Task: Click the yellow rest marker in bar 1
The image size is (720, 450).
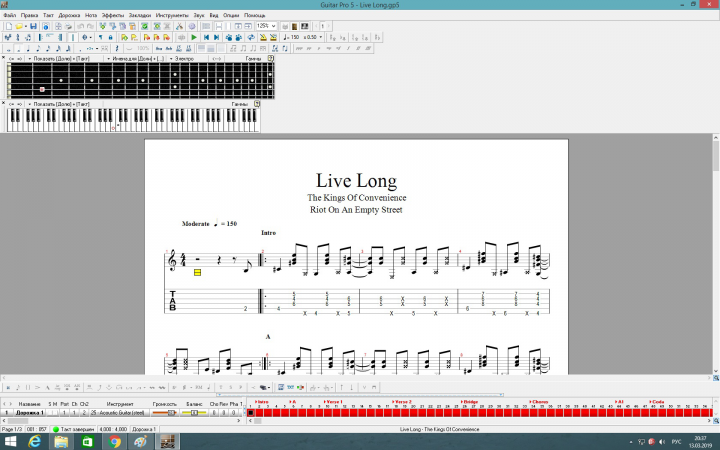Action: coord(197,273)
